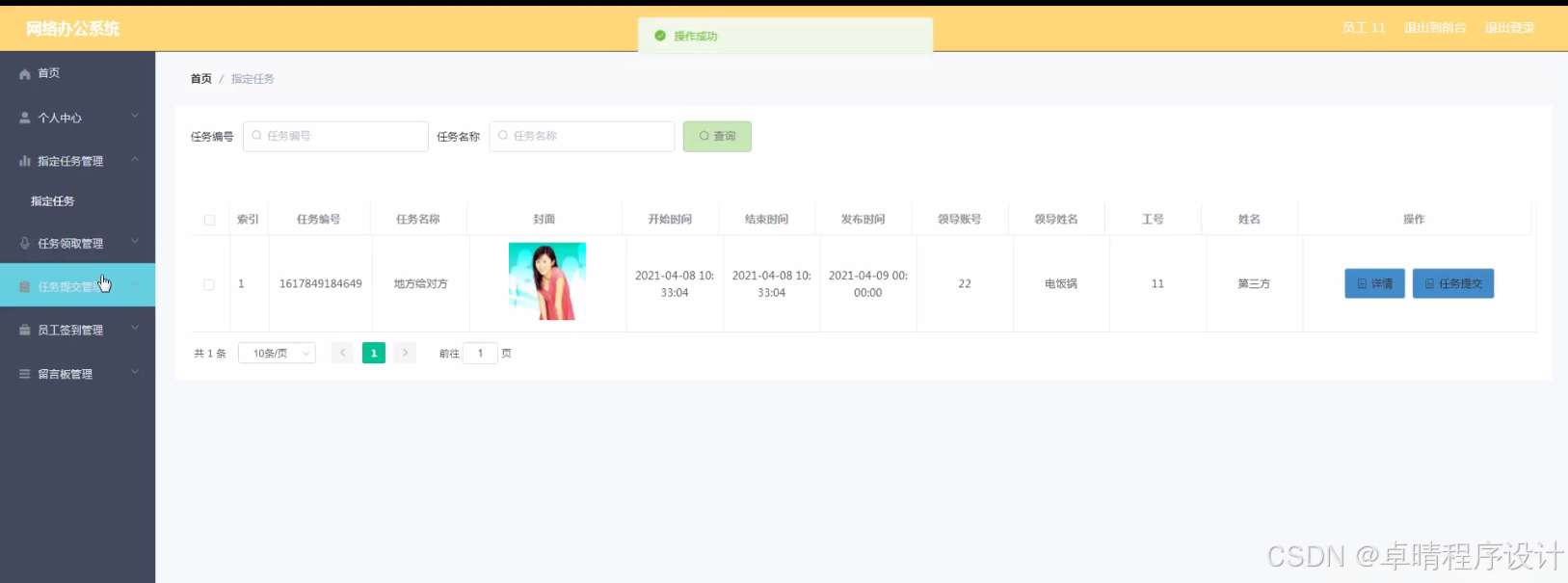The height and width of the screenshot is (583, 1568).
Task: Focus the 任务名称 search input
Action: 582,136
